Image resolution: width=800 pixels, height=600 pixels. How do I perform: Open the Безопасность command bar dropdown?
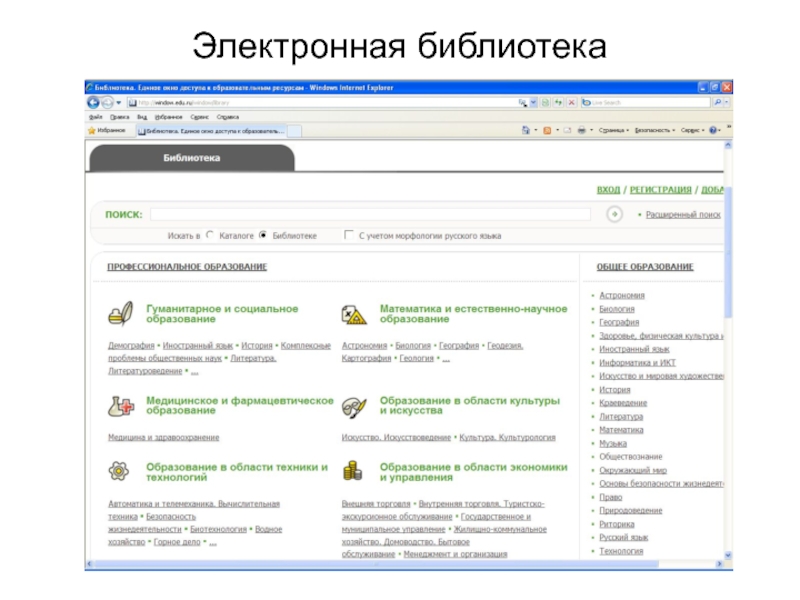tap(655, 131)
